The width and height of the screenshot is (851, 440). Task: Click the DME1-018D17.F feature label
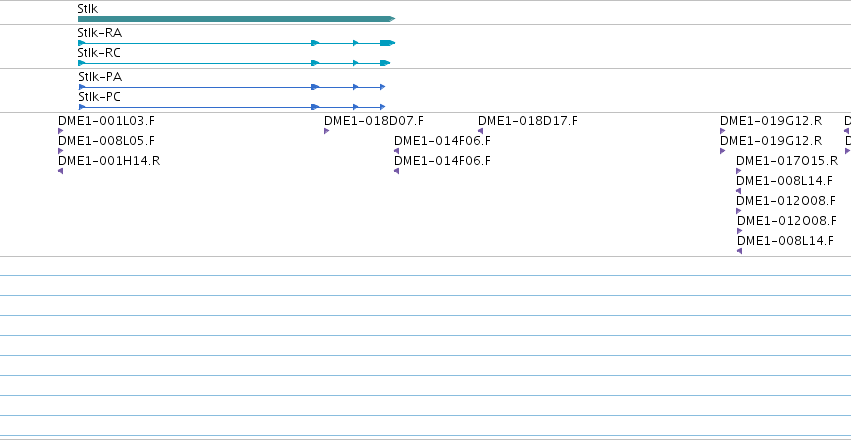point(528,120)
